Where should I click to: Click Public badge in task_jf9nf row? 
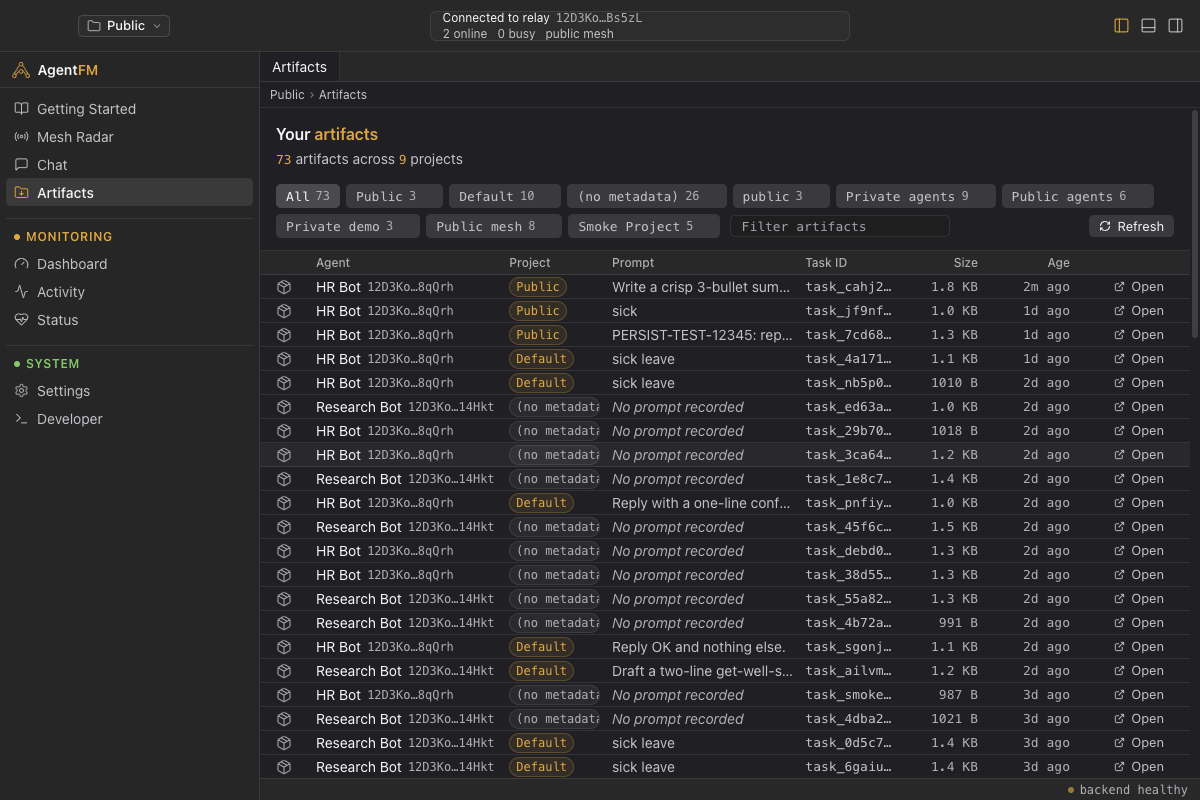538,311
